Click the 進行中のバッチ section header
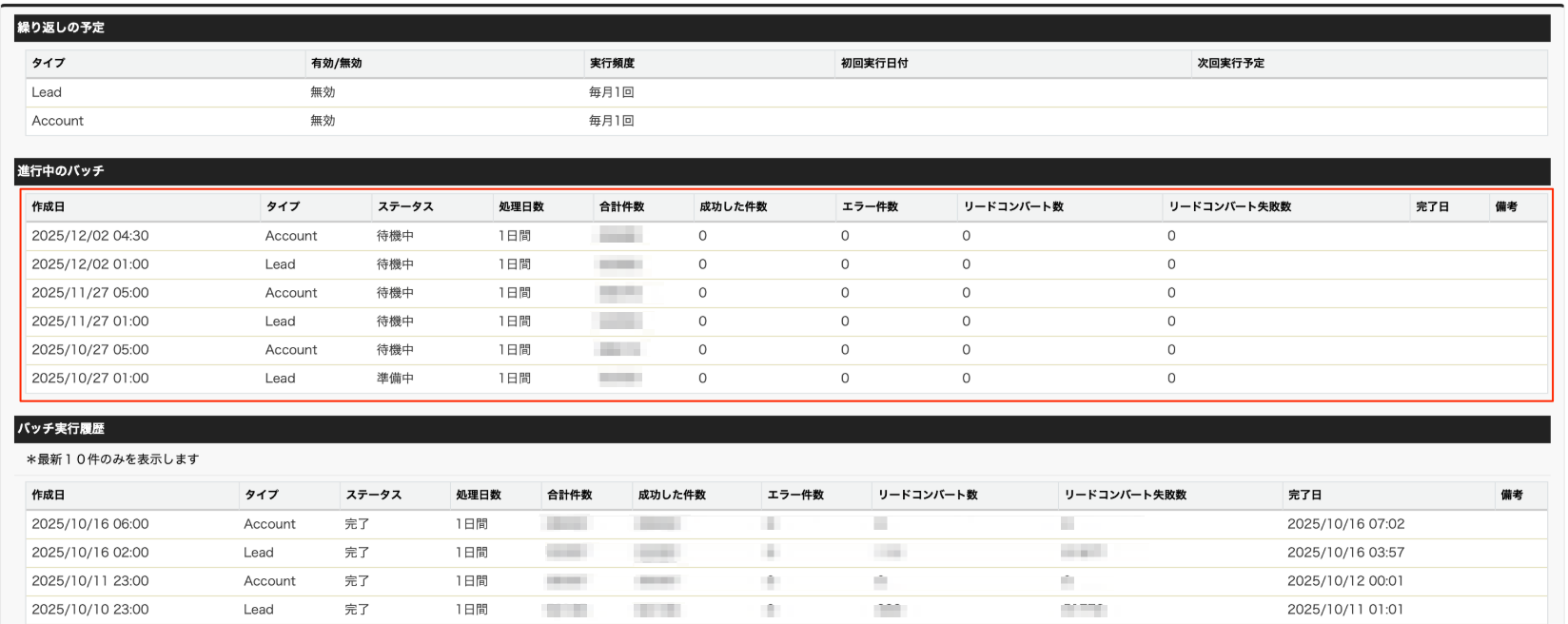This screenshot has height=624, width=1568. pyautogui.click(x=61, y=171)
